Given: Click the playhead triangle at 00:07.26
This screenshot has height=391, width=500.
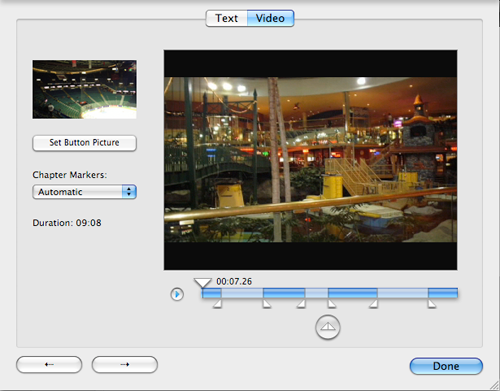Looking at the screenshot, I should pos(203,283).
